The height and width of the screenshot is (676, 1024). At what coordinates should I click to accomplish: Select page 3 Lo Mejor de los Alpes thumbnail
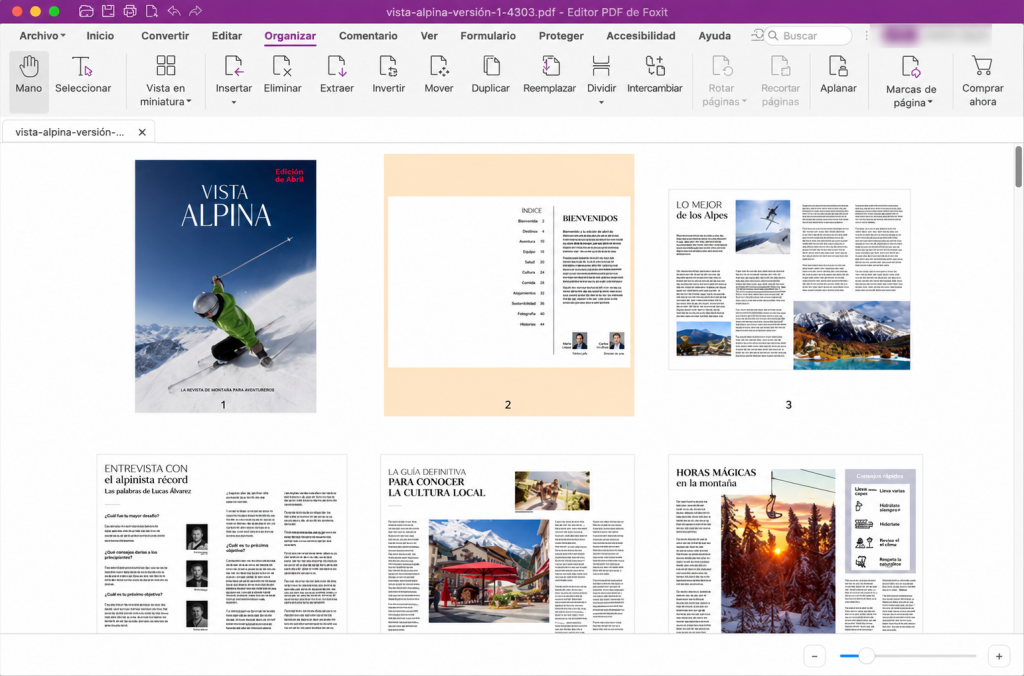[x=789, y=280]
